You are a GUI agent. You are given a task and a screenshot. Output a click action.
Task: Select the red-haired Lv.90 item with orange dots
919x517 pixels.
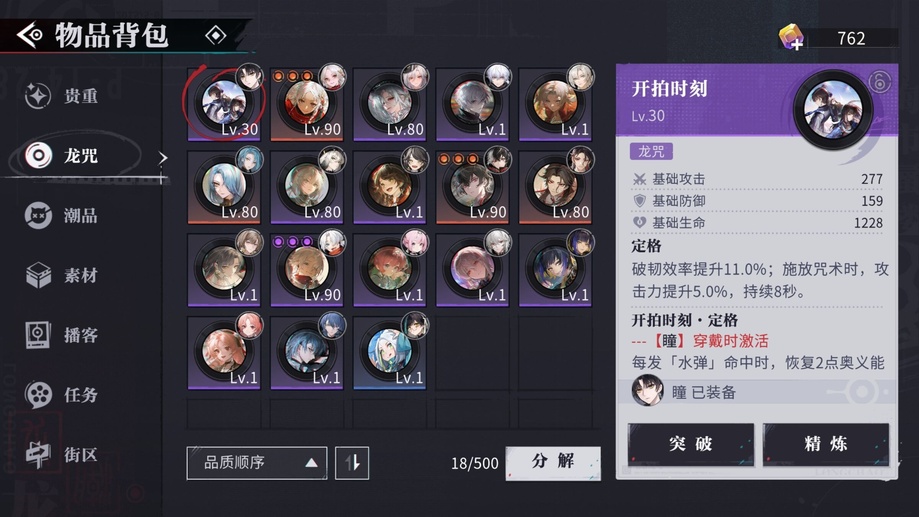coord(307,104)
